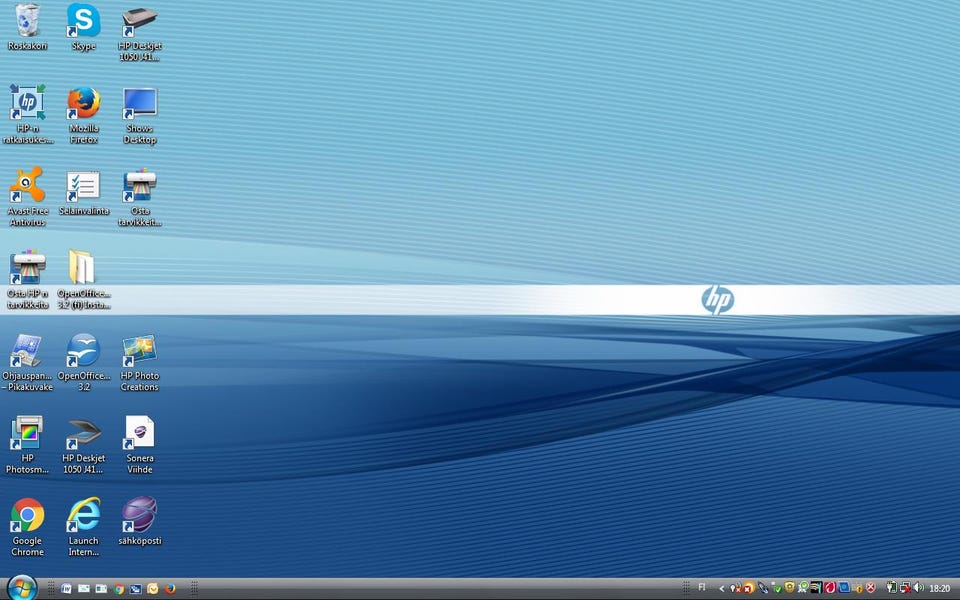The width and height of the screenshot is (960, 600).
Task: Select the Mozilla Firefox desktop shortcut
Action: coord(84,114)
